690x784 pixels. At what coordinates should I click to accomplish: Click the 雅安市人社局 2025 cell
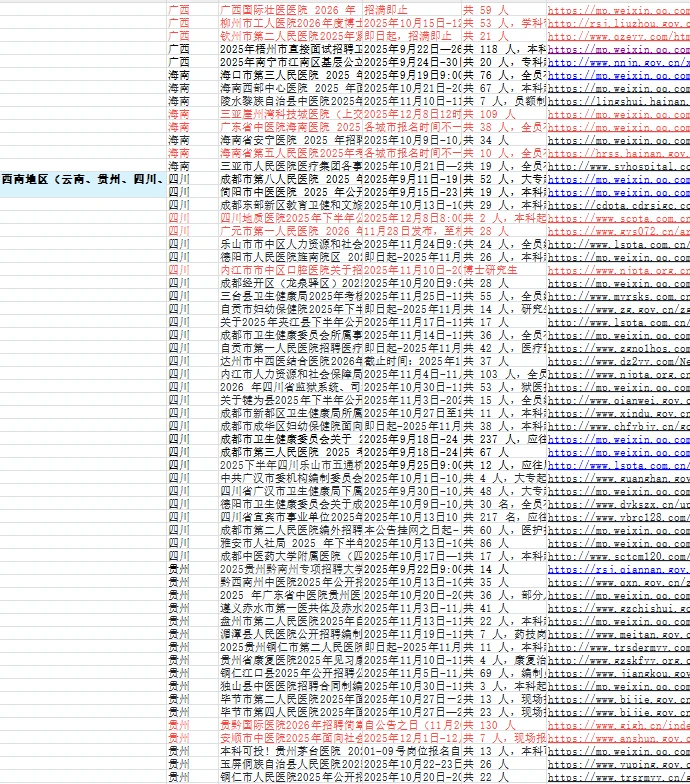coord(291,543)
